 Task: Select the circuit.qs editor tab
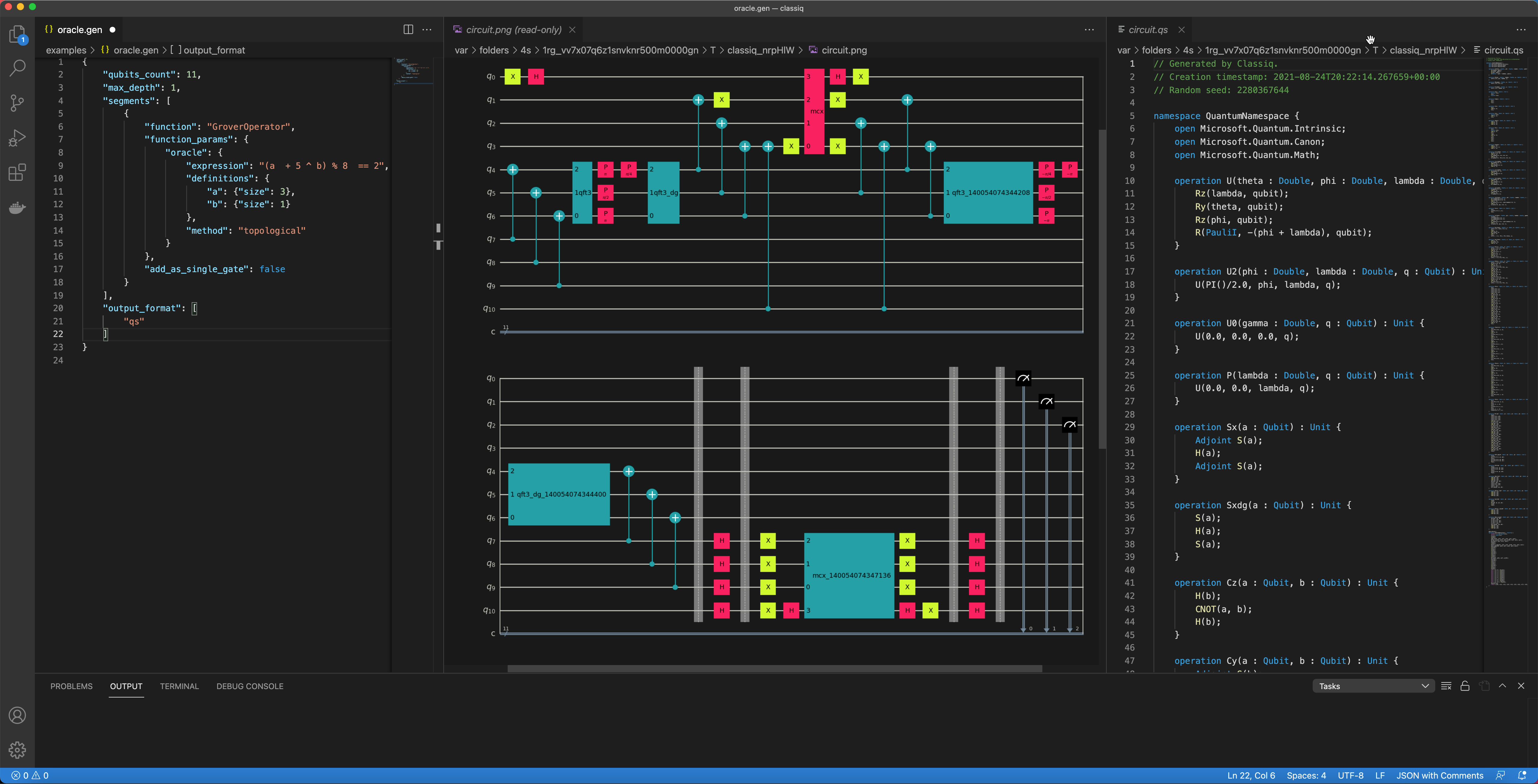[x=1147, y=29]
